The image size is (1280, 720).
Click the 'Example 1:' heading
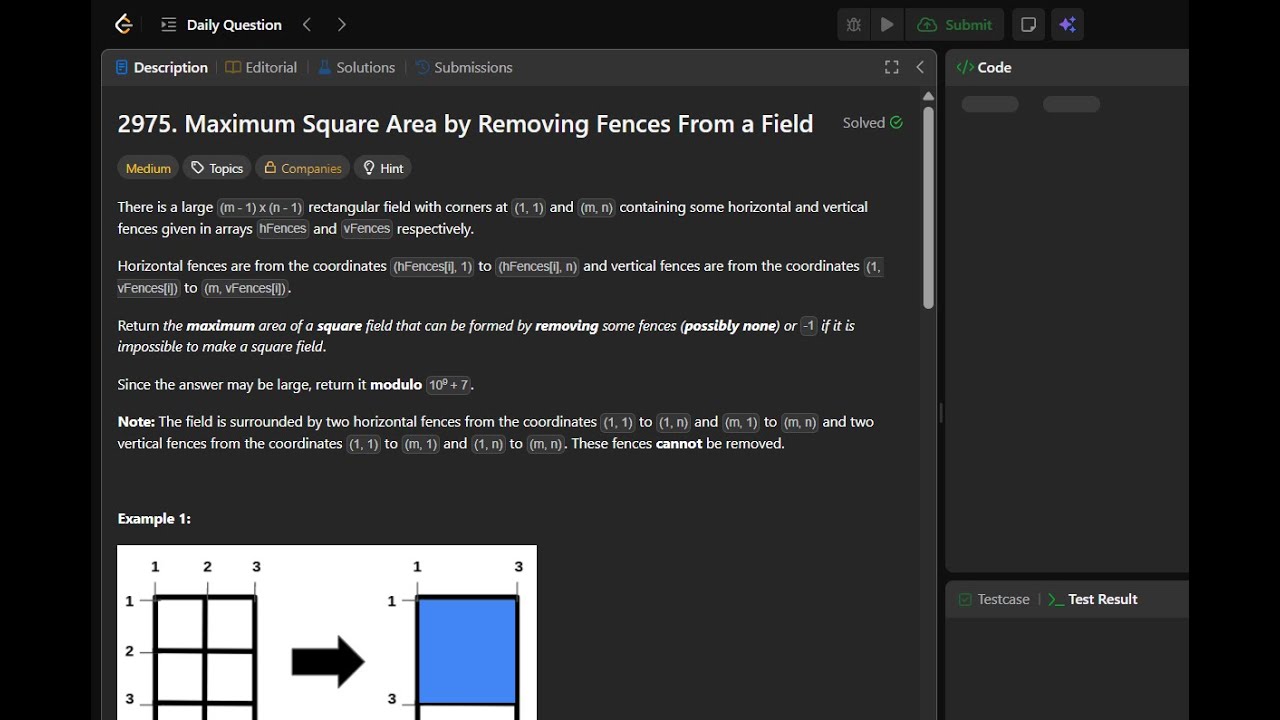(154, 518)
